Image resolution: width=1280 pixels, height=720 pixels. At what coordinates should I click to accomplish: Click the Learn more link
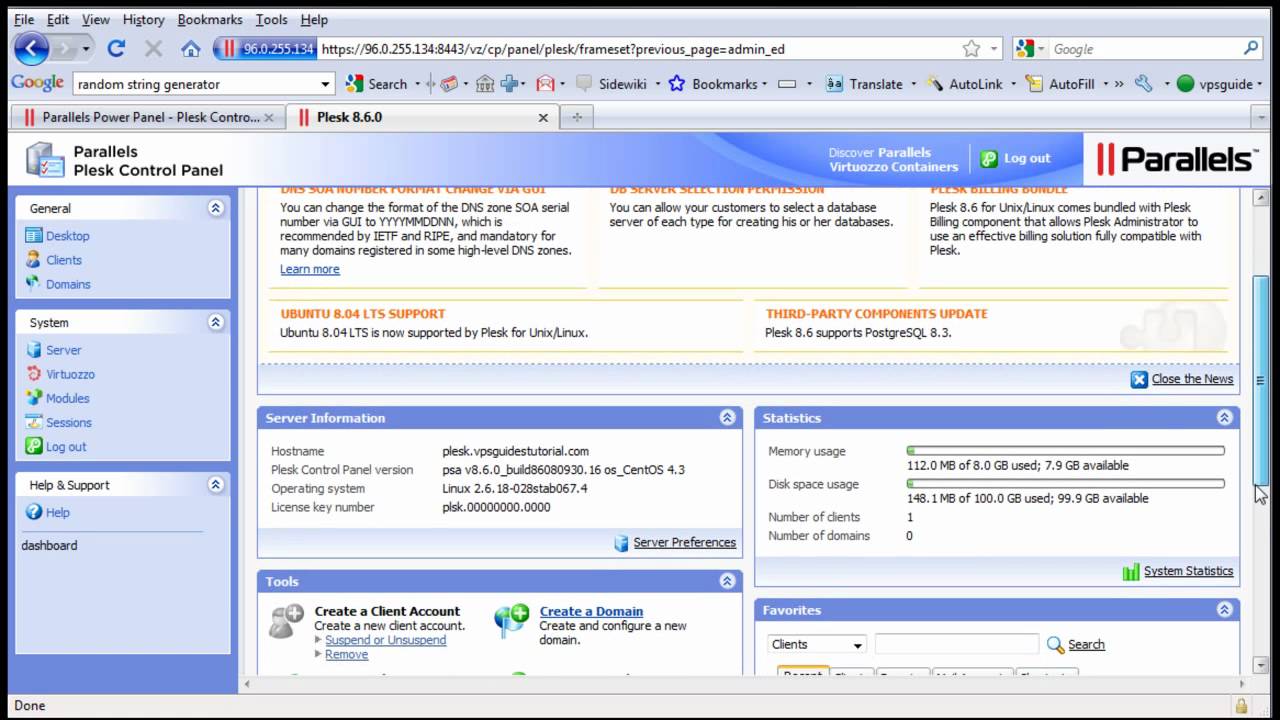click(310, 269)
